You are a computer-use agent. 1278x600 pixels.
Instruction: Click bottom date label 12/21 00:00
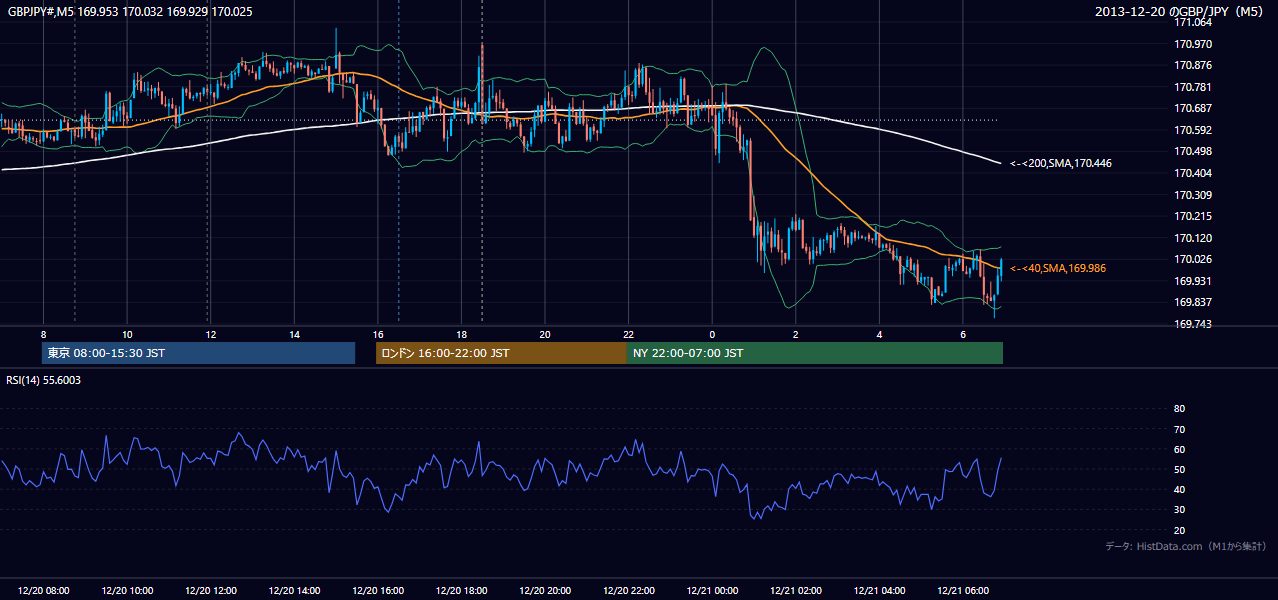(x=711, y=591)
